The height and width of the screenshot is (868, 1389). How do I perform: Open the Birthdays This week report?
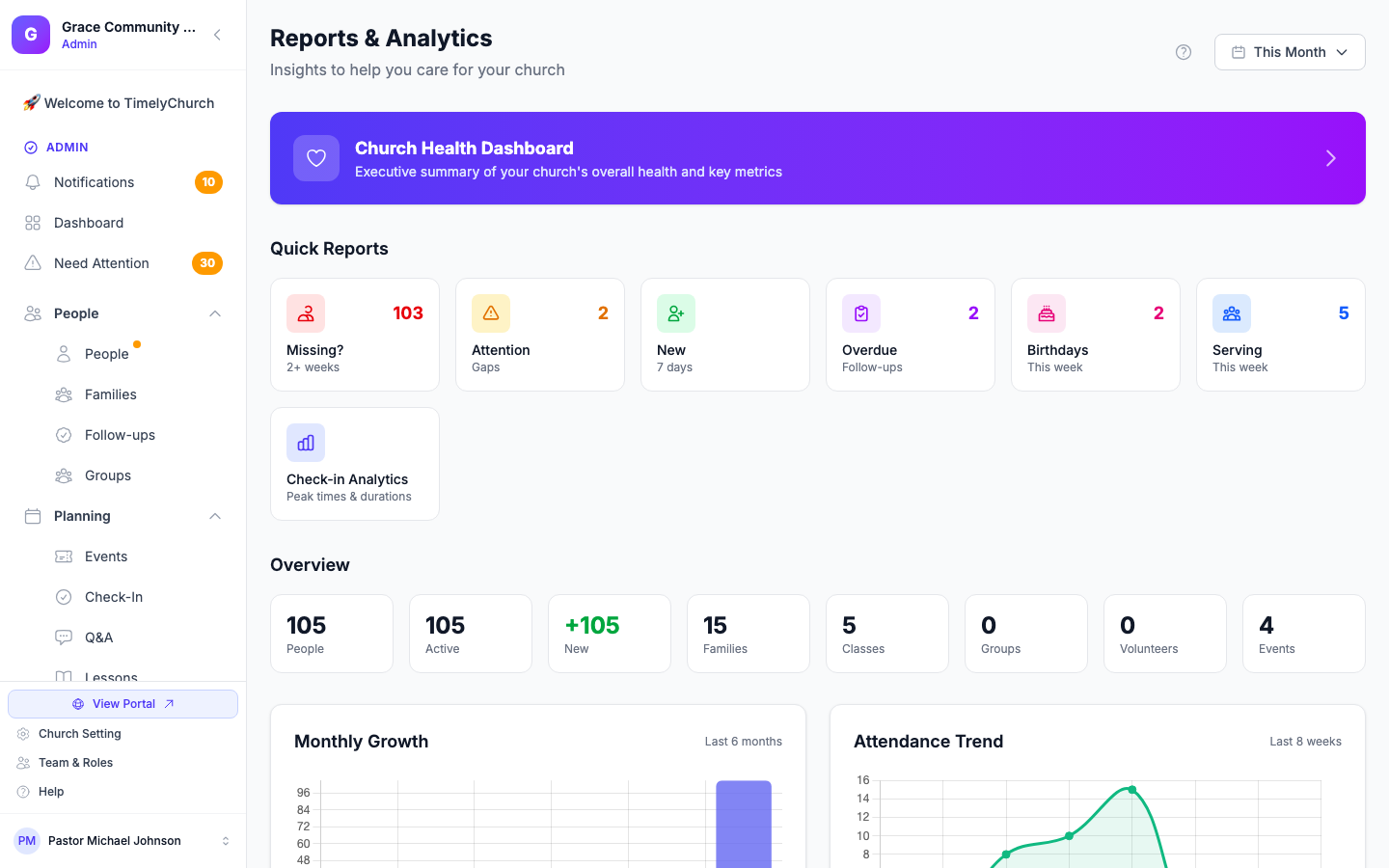tap(1096, 335)
